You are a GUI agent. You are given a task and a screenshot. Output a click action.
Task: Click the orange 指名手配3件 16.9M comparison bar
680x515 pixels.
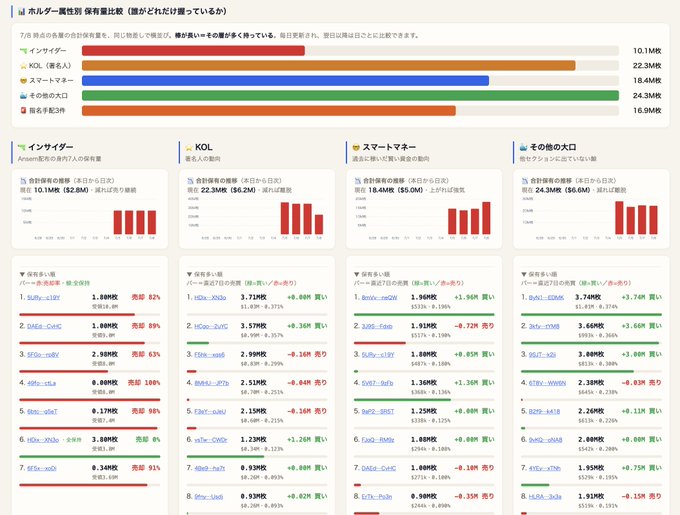(x=269, y=111)
